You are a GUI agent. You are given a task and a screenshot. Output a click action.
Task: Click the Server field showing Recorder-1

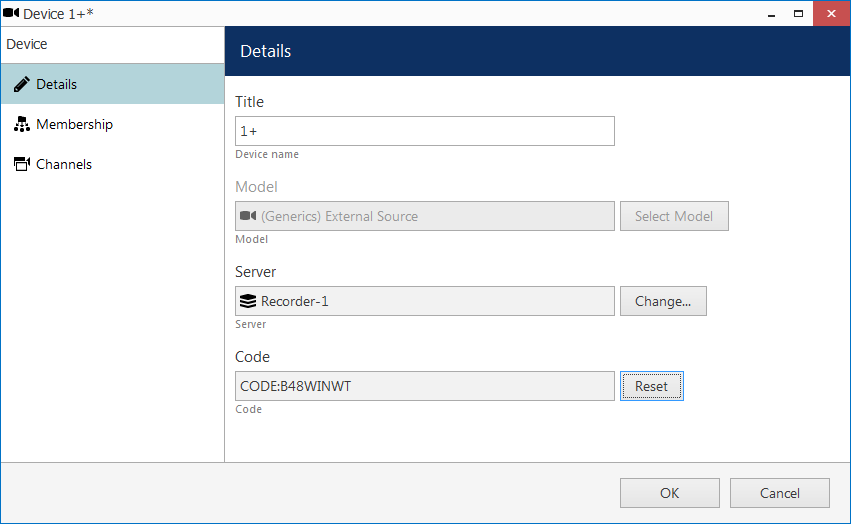pyautogui.click(x=425, y=301)
